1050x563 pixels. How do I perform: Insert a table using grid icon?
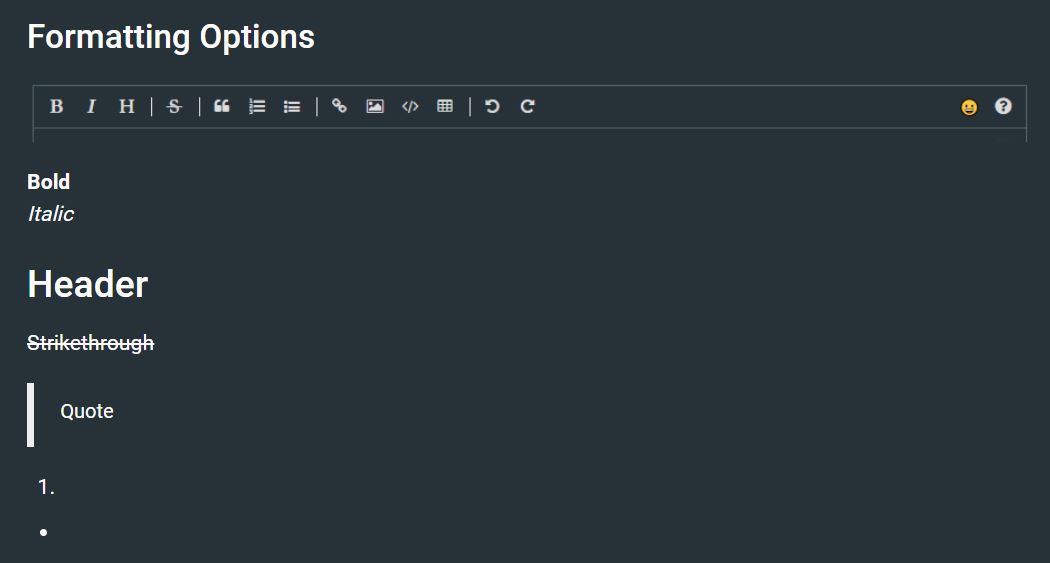(x=445, y=106)
